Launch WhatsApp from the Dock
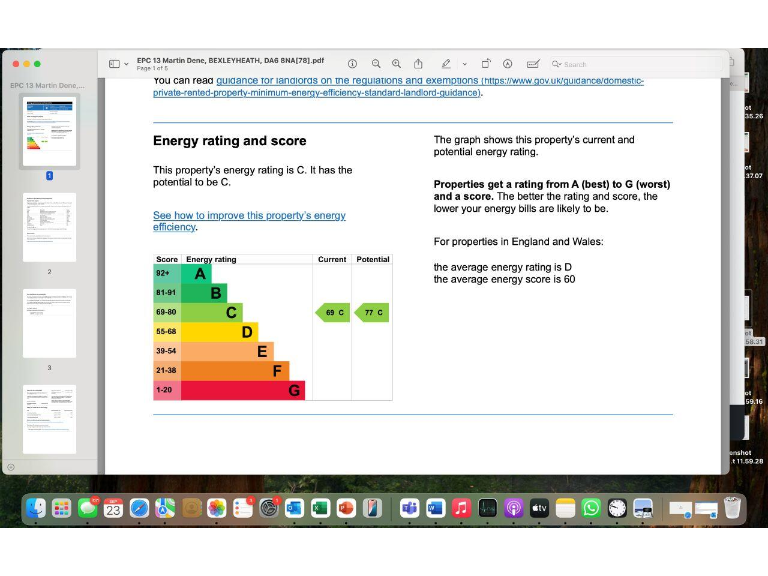This screenshot has height=576, width=768. 592,508
